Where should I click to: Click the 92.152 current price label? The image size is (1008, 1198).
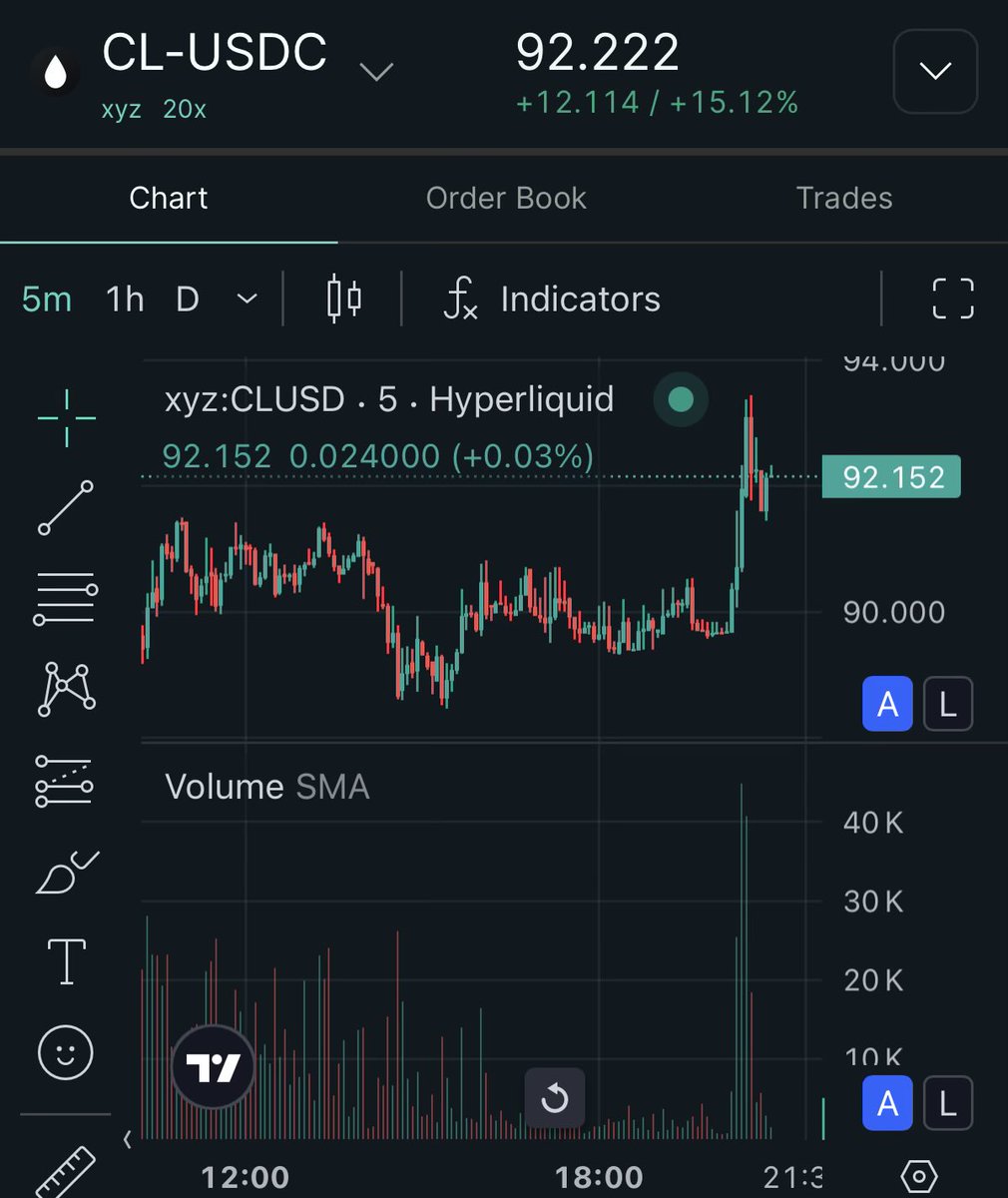891,477
